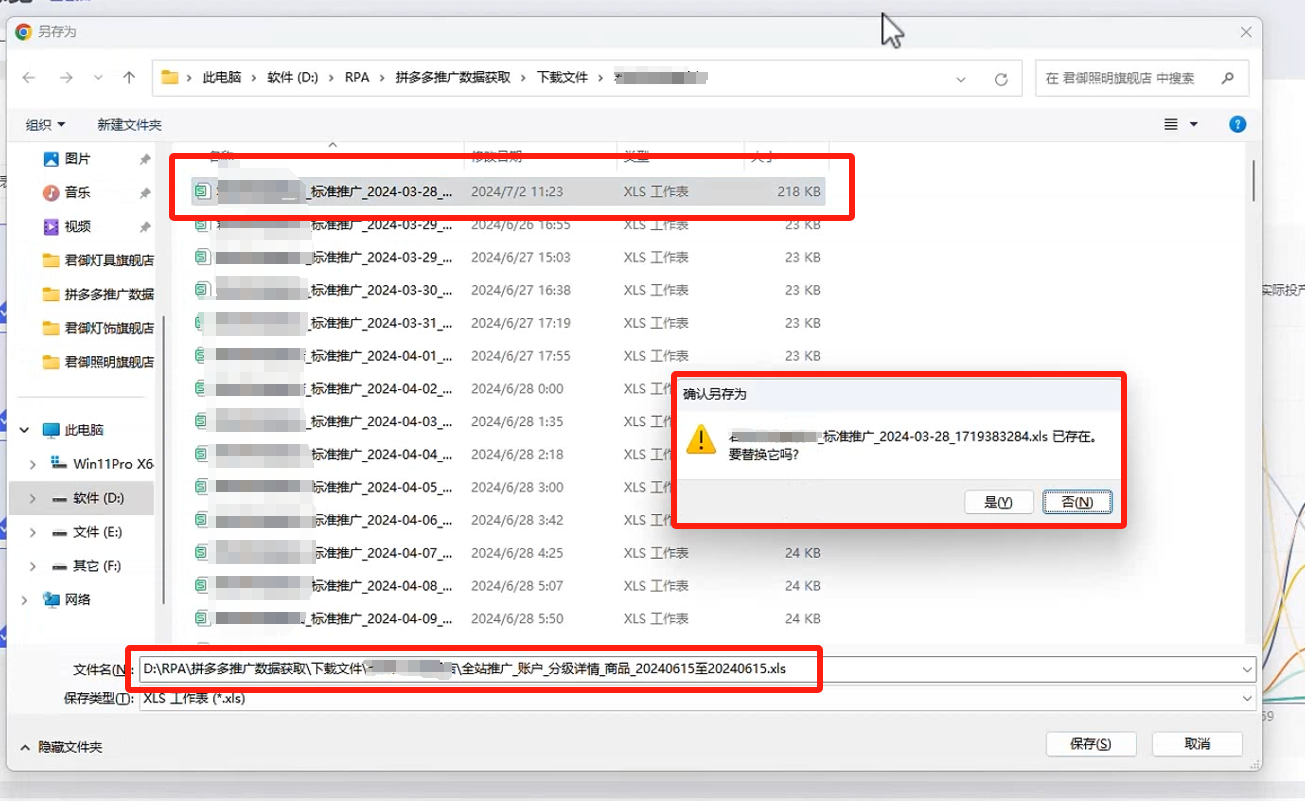Expand the 其它 (F:) tree node arrow
The image size is (1305, 801).
click(x=33, y=566)
